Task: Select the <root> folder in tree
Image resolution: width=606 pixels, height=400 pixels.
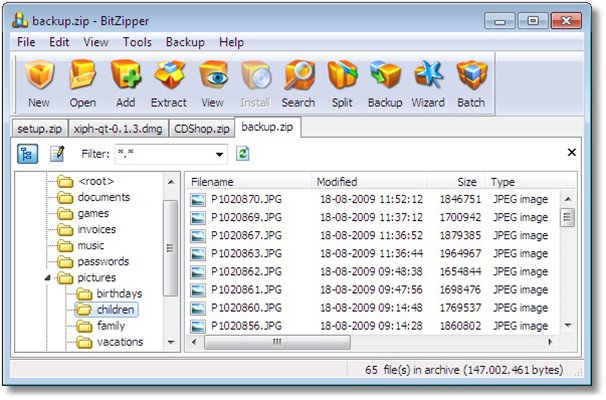Action: click(96, 181)
